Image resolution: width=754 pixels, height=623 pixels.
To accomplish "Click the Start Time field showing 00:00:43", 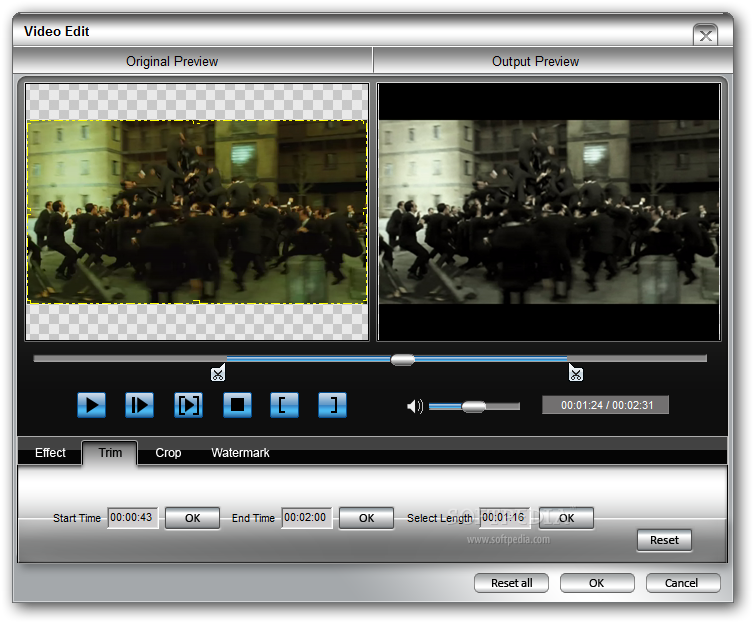I will point(133,518).
